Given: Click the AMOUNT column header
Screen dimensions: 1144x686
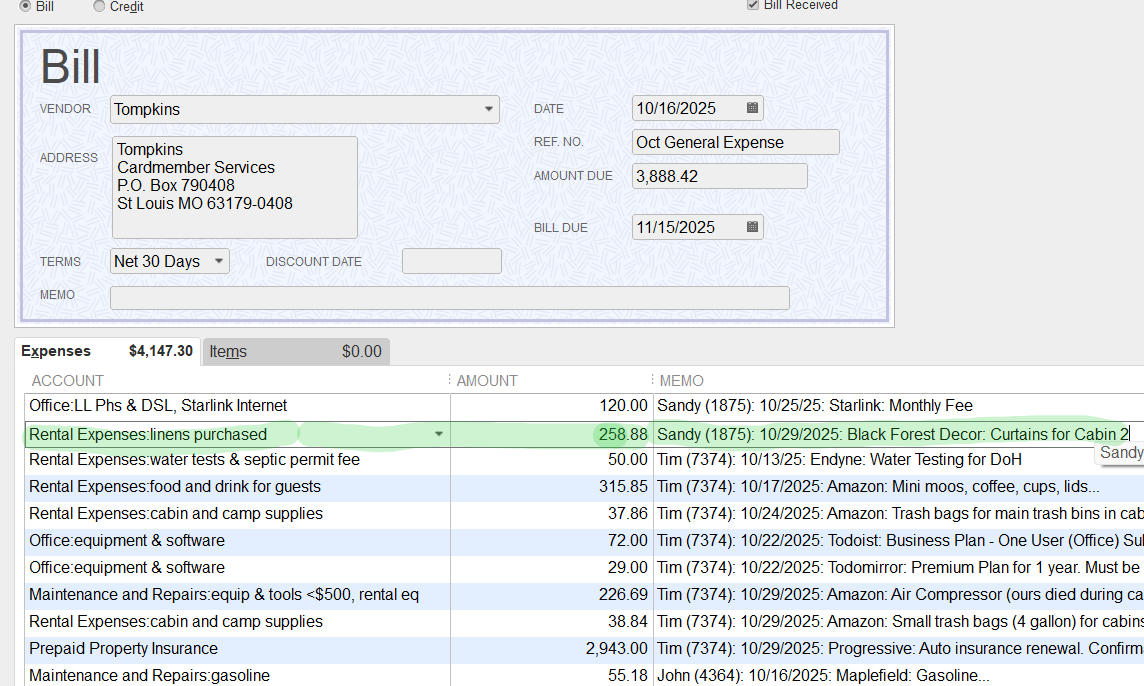Looking at the screenshot, I should (487, 381).
